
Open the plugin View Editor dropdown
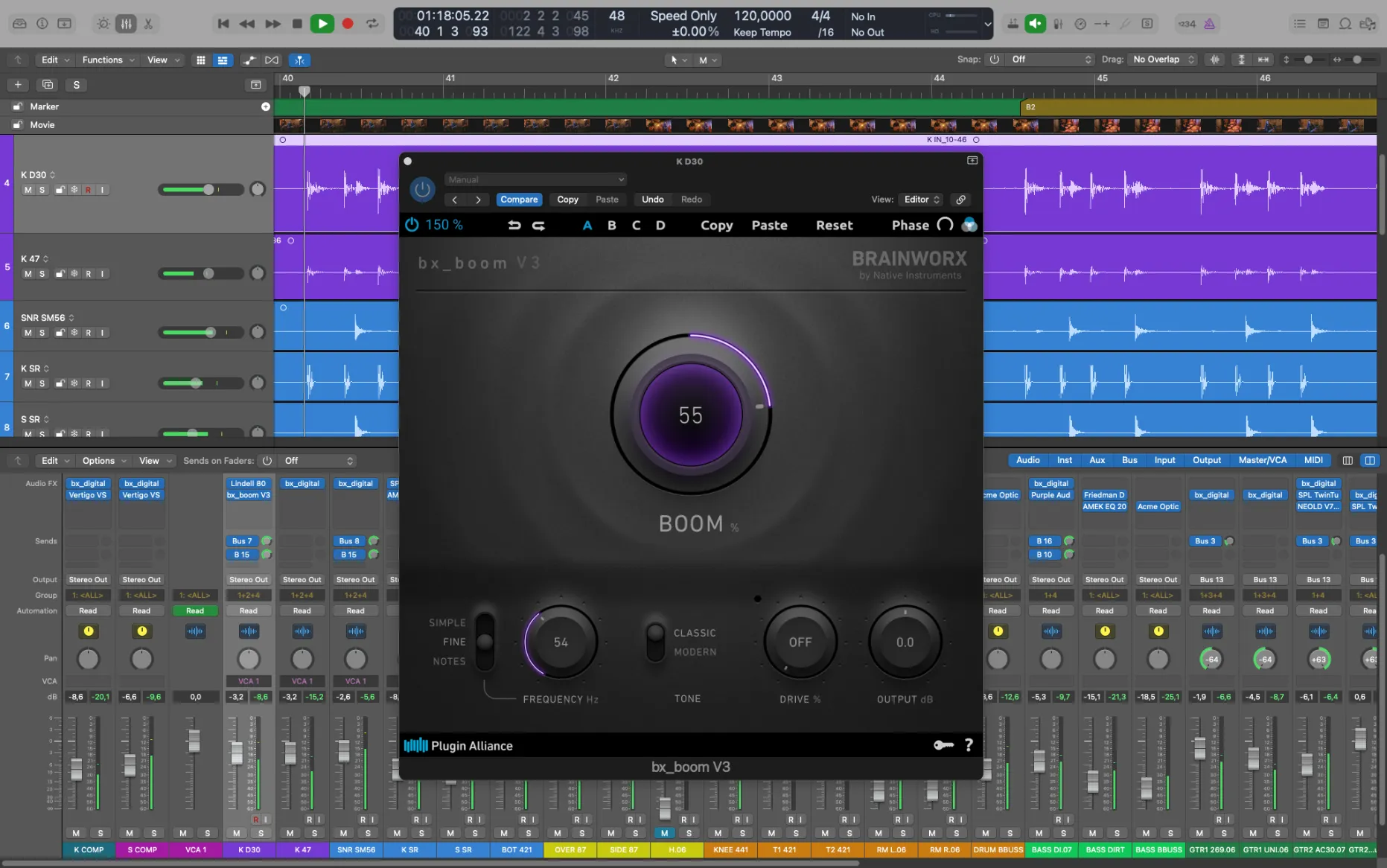click(922, 200)
